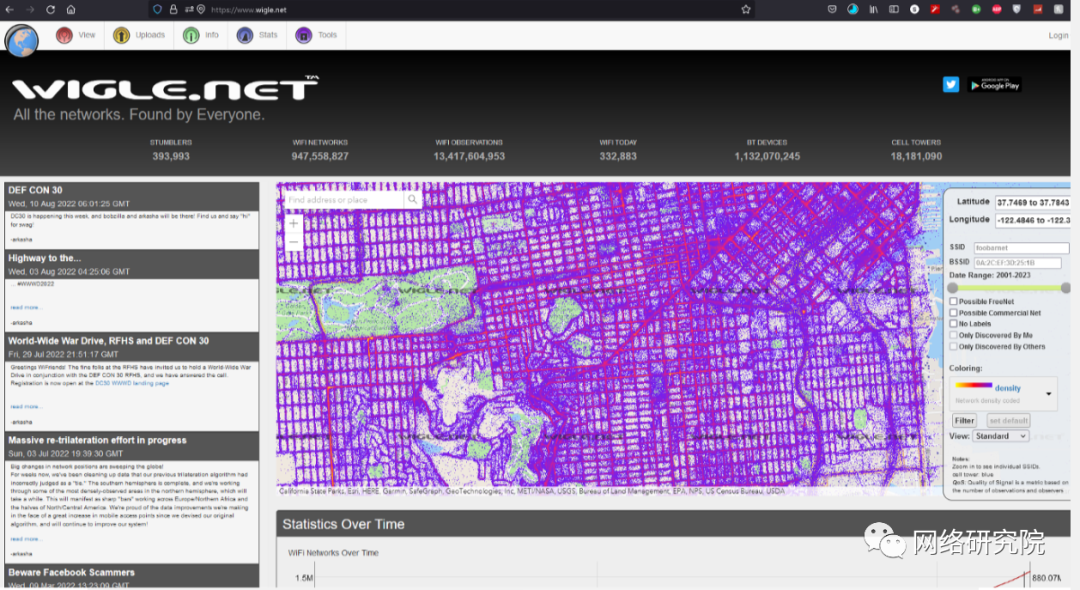Click the padlock site security icon
Viewport: 1080px width, 590px height.
[174, 10]
